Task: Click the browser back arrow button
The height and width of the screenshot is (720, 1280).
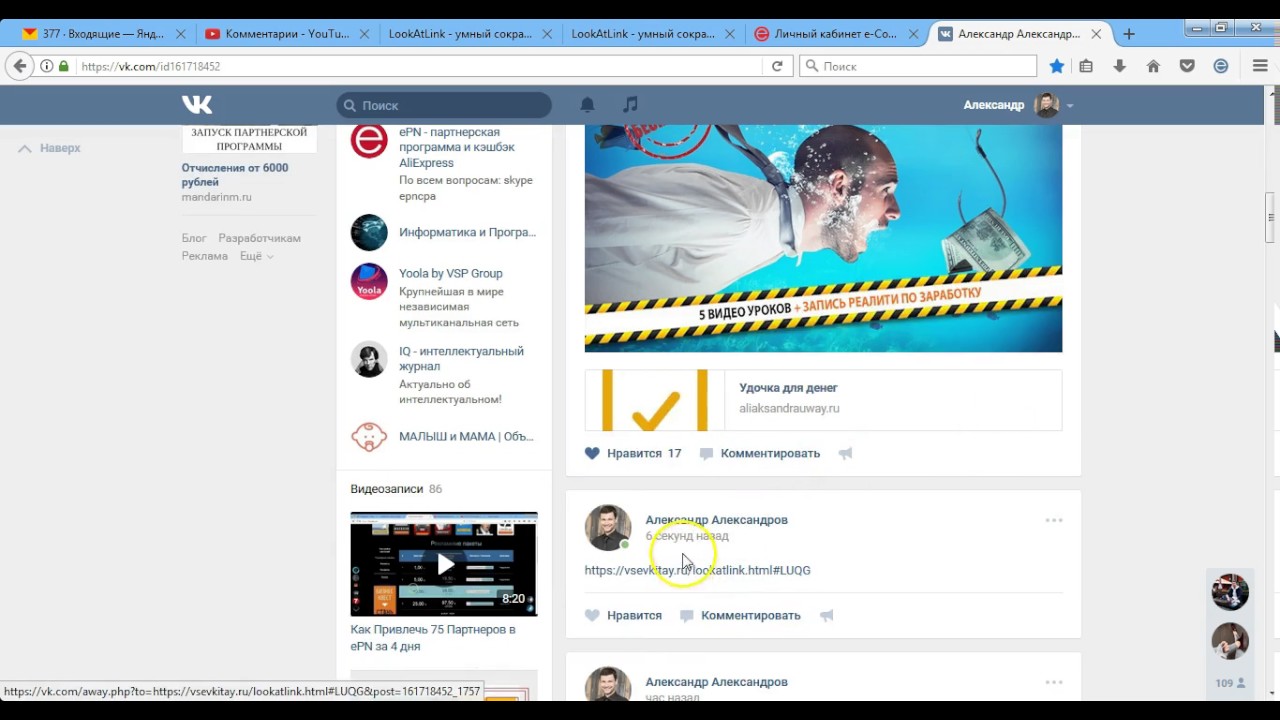Action: coord(19,66)
